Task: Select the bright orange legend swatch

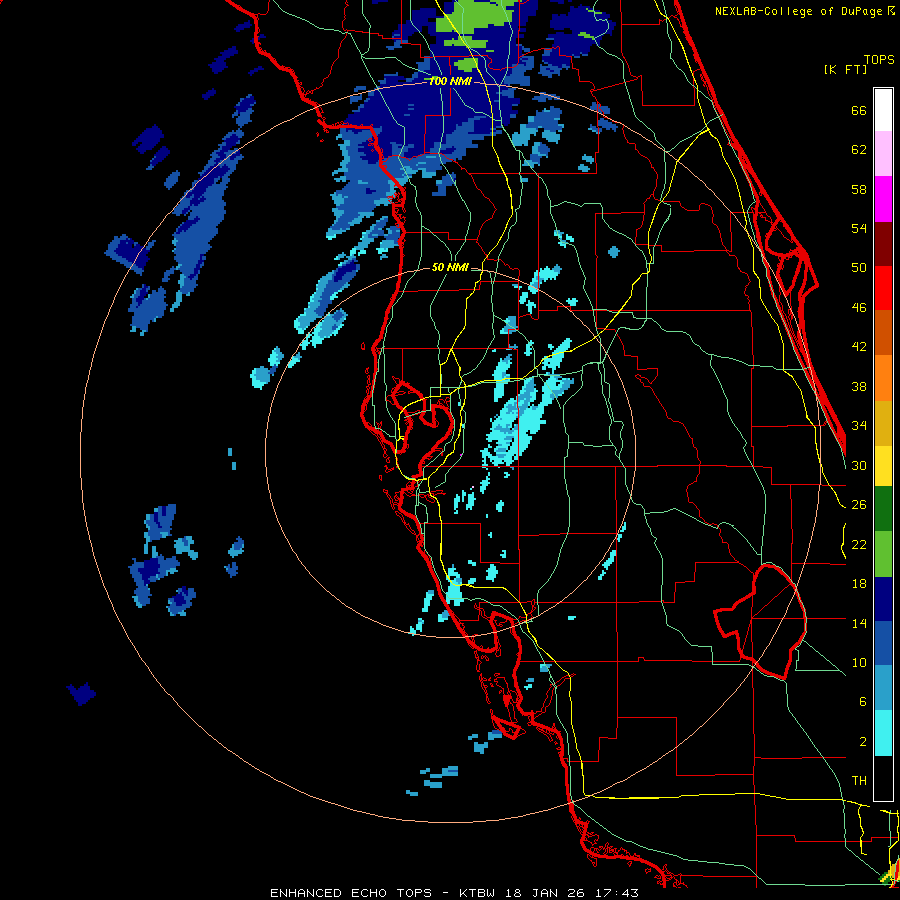Action: 883,378
